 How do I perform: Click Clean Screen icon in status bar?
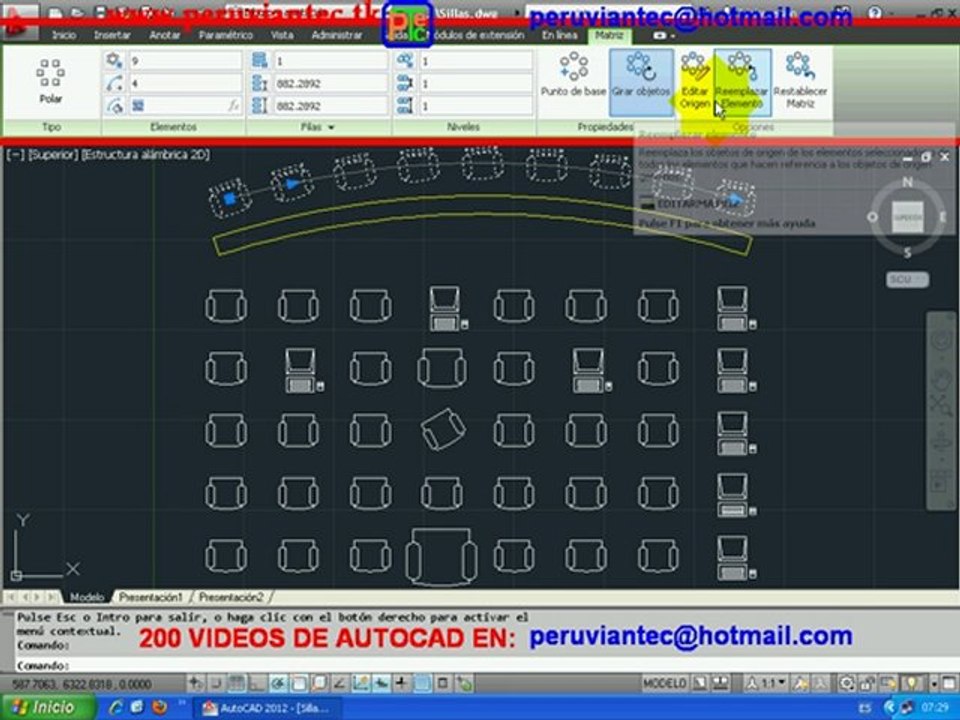(x=950, y=683)
